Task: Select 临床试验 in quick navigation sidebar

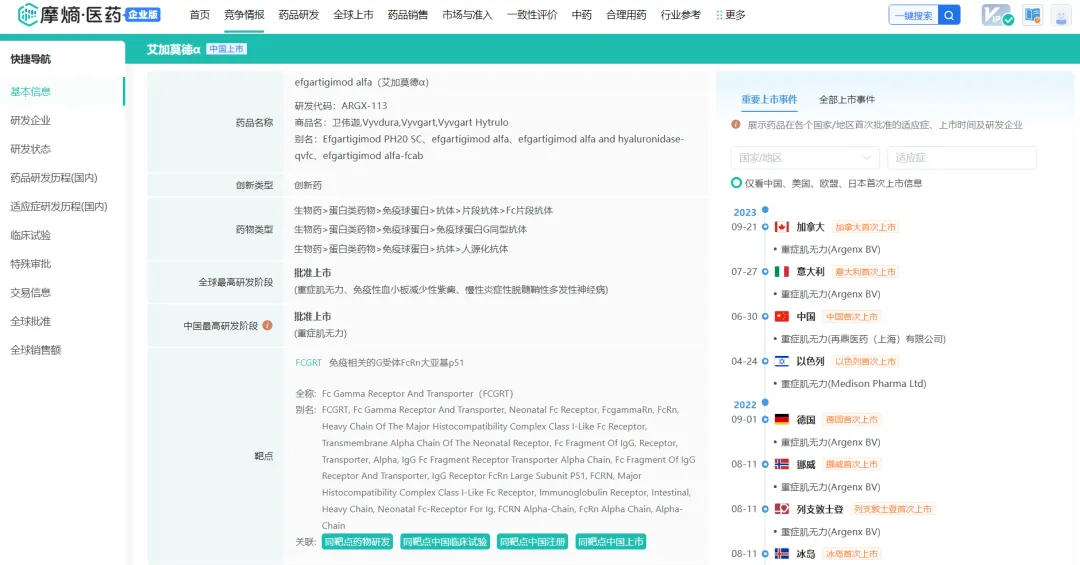Action: pos(30,235)
